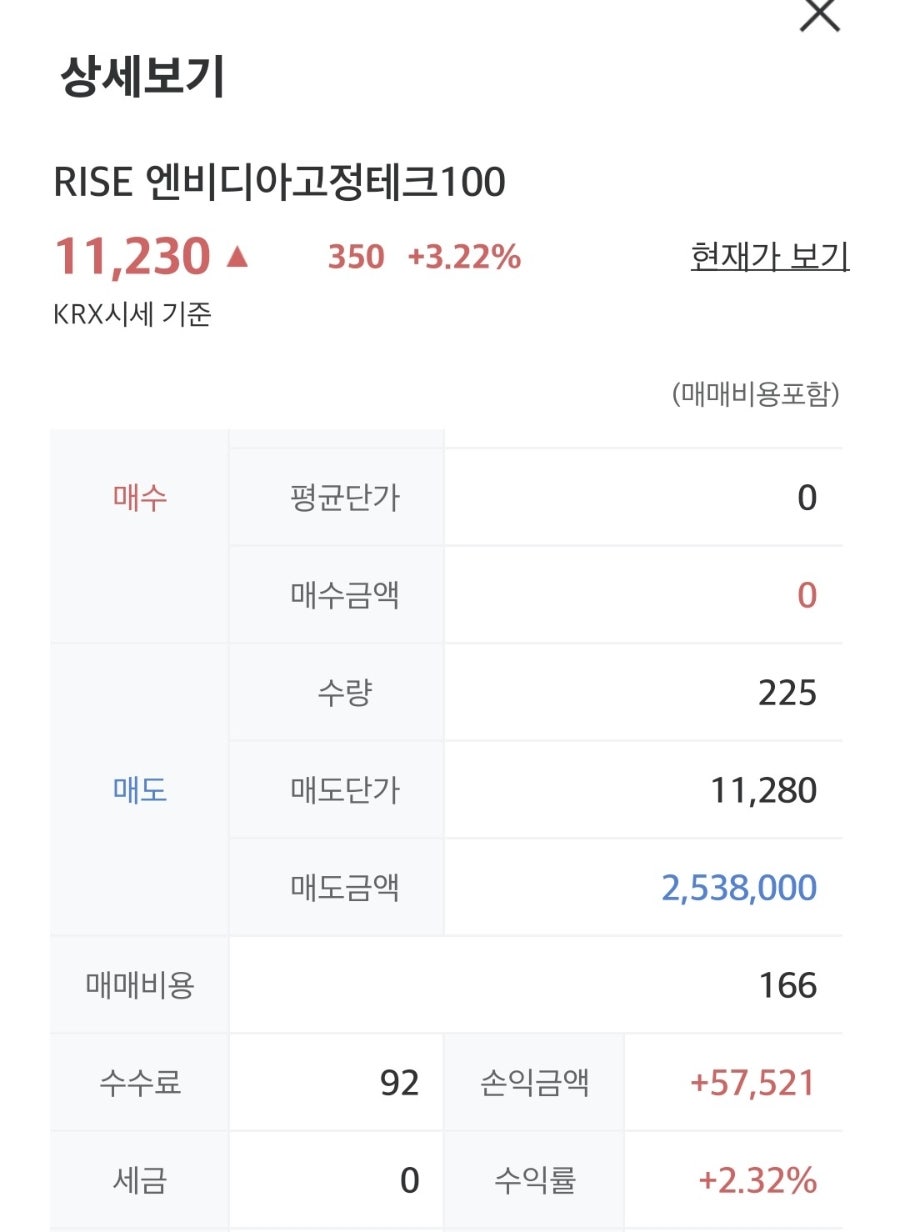Image resolution: width=900 pixels, height=1232 pixels.
Task: Tap the 수수료 value 92
Action: click(x=400, y=1083)
